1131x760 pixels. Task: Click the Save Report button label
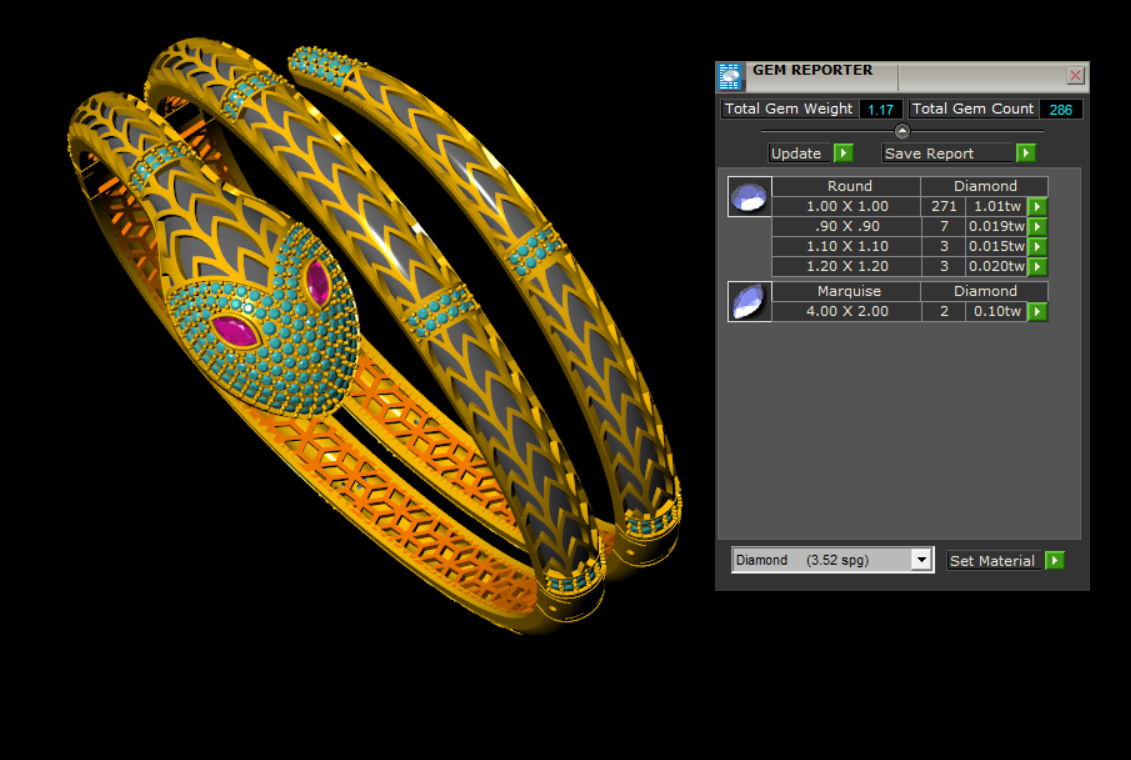coord(929,153)
